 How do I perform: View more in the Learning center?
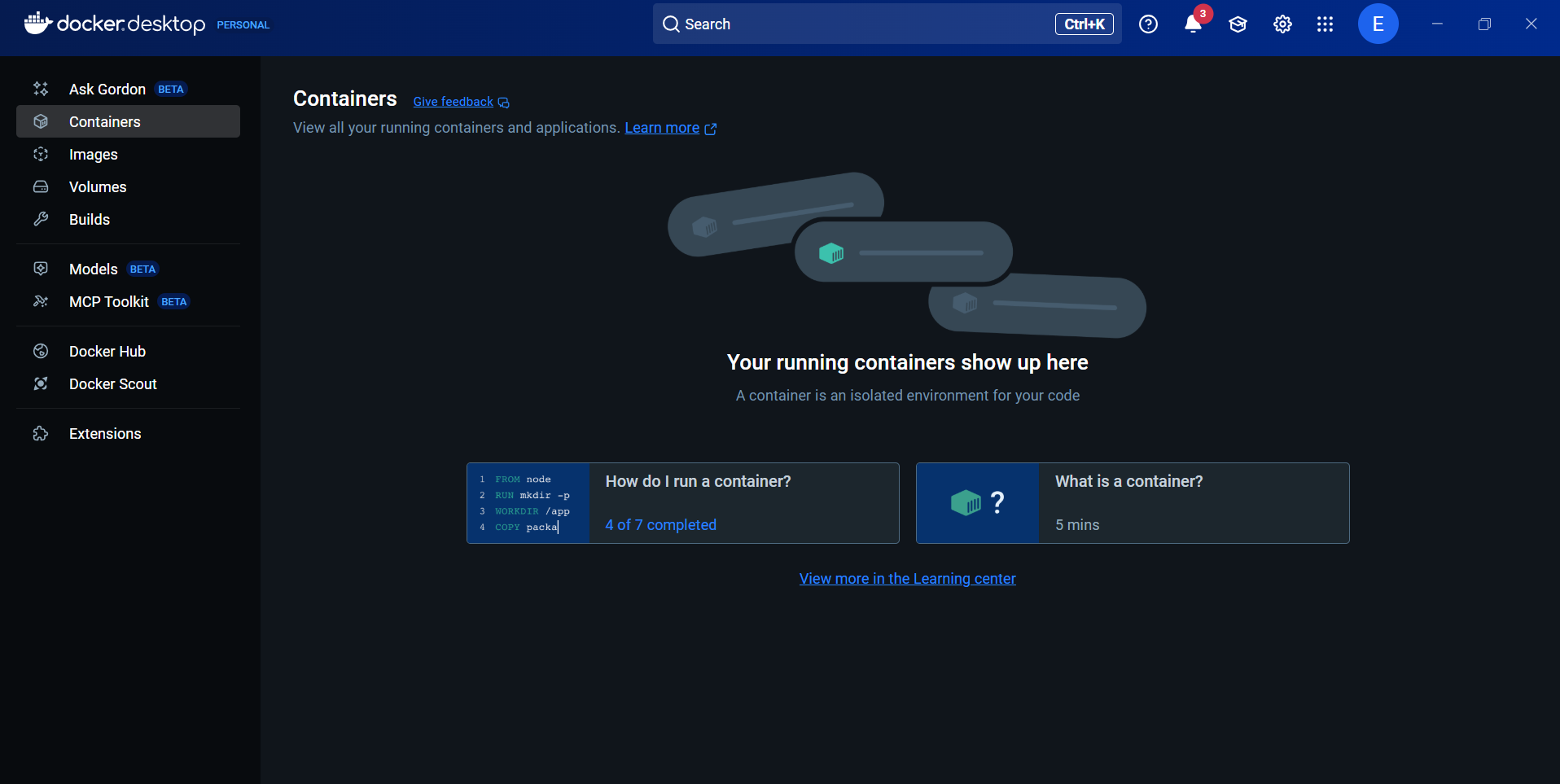click(906, 578)
